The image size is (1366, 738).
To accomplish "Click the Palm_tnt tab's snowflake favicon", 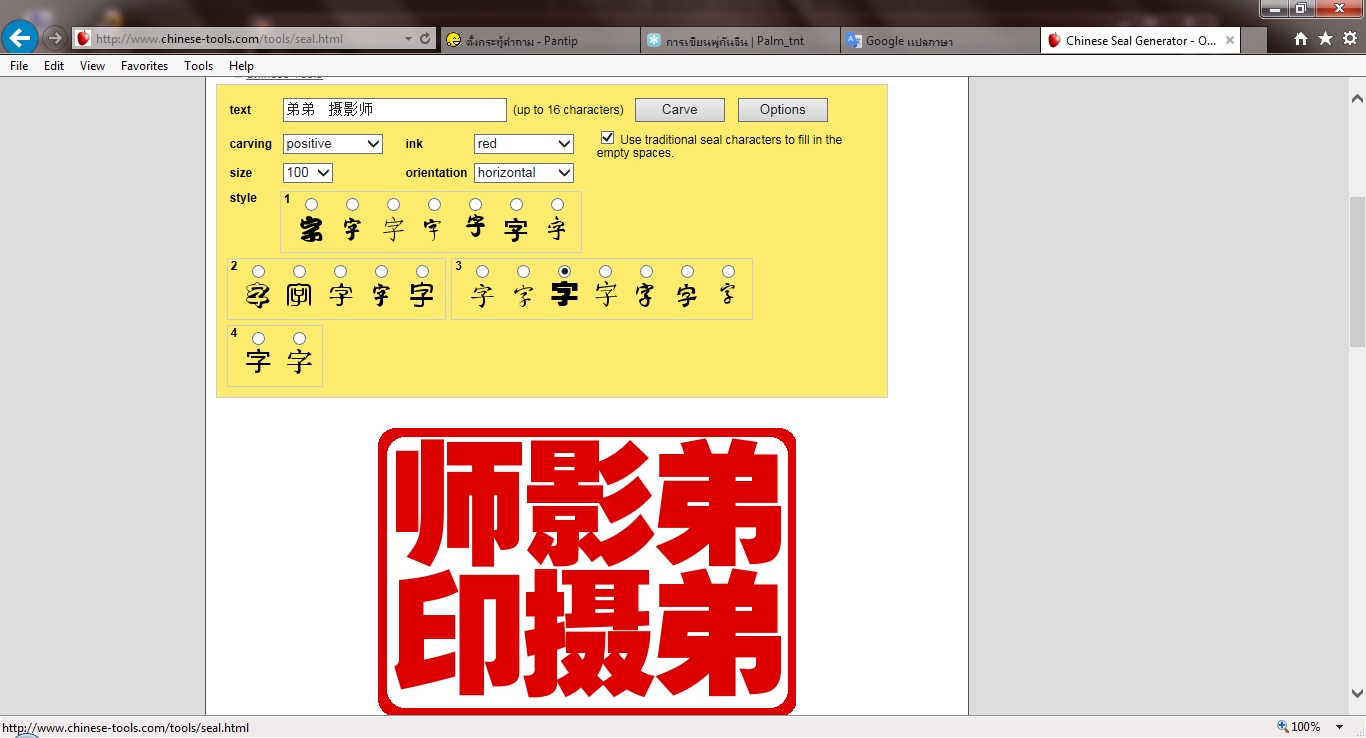I will 654,41.
